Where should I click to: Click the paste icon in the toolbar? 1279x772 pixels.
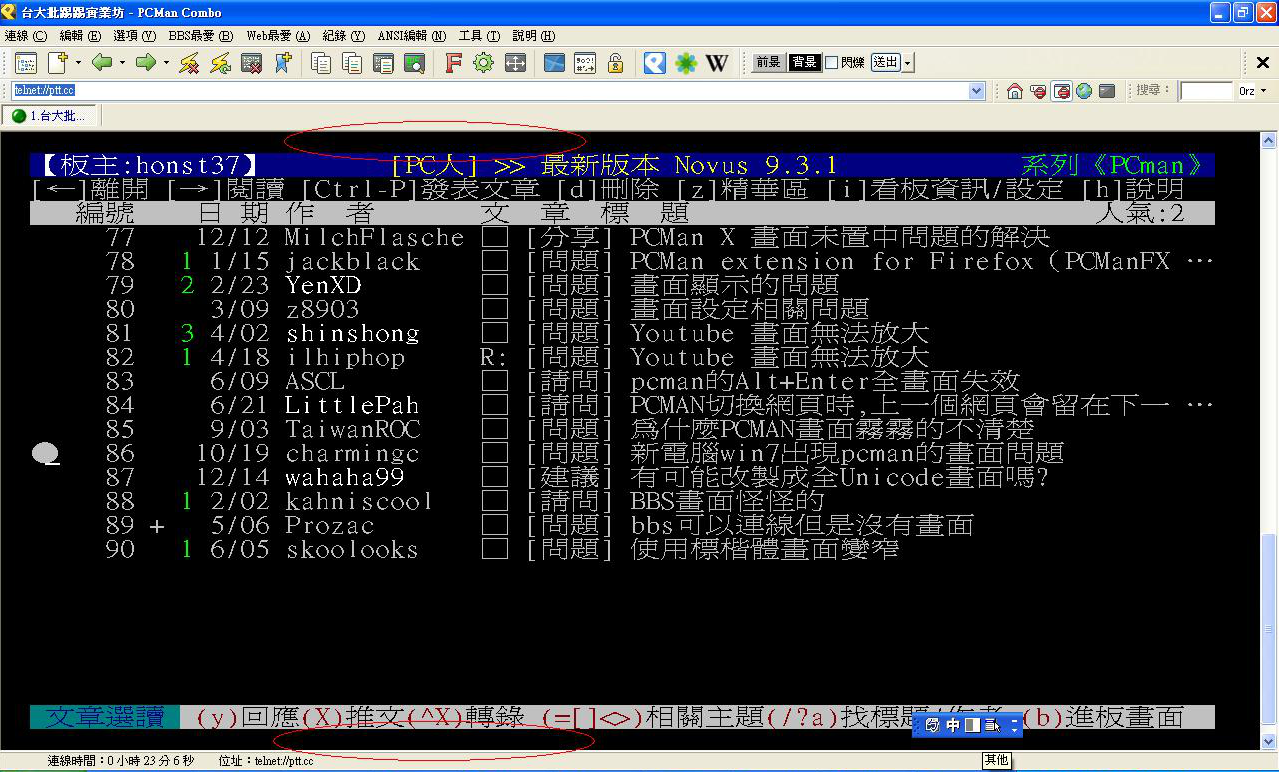point(383,63)
